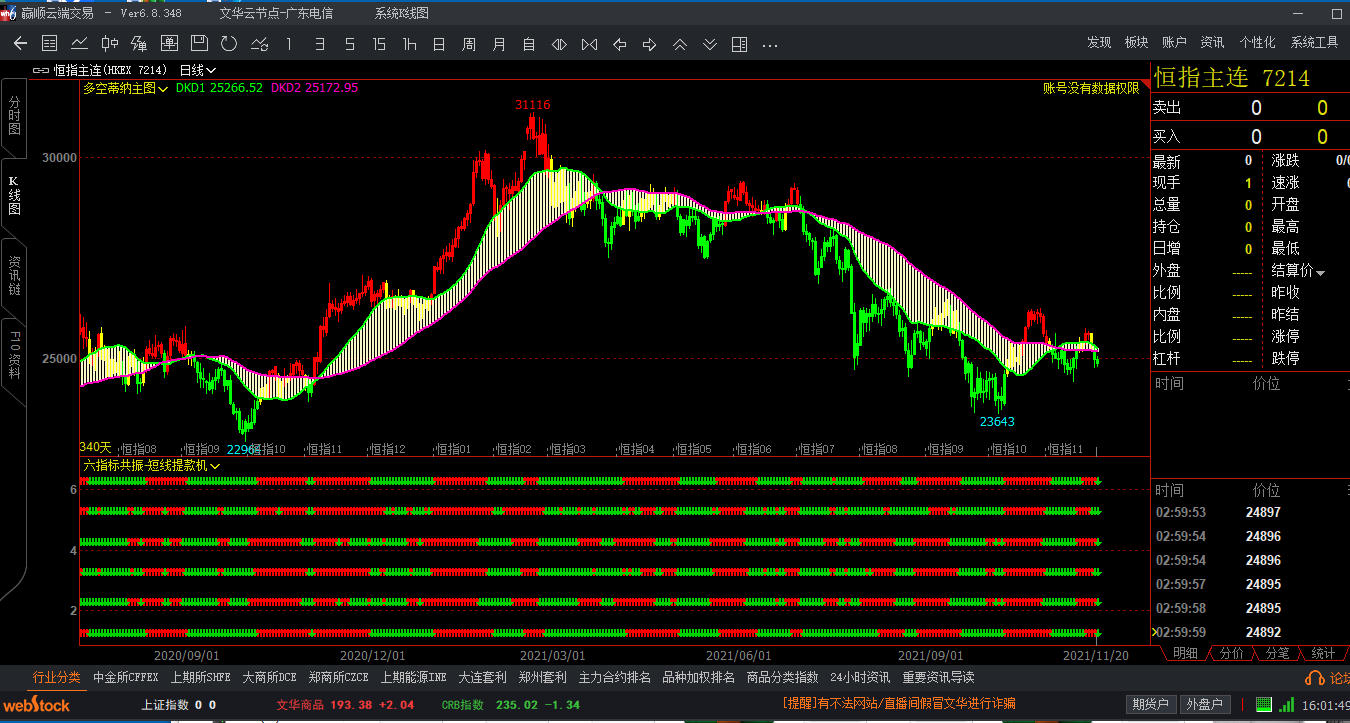The image size is (1350, 723).
Task: Select the candlestick chart icon
Action: 110,44
